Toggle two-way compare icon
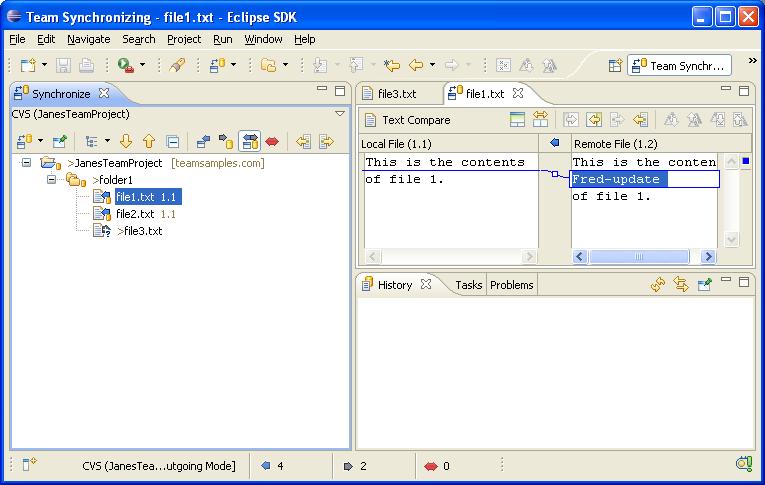This screenshot has height=485, width=765. coord(541,120)
